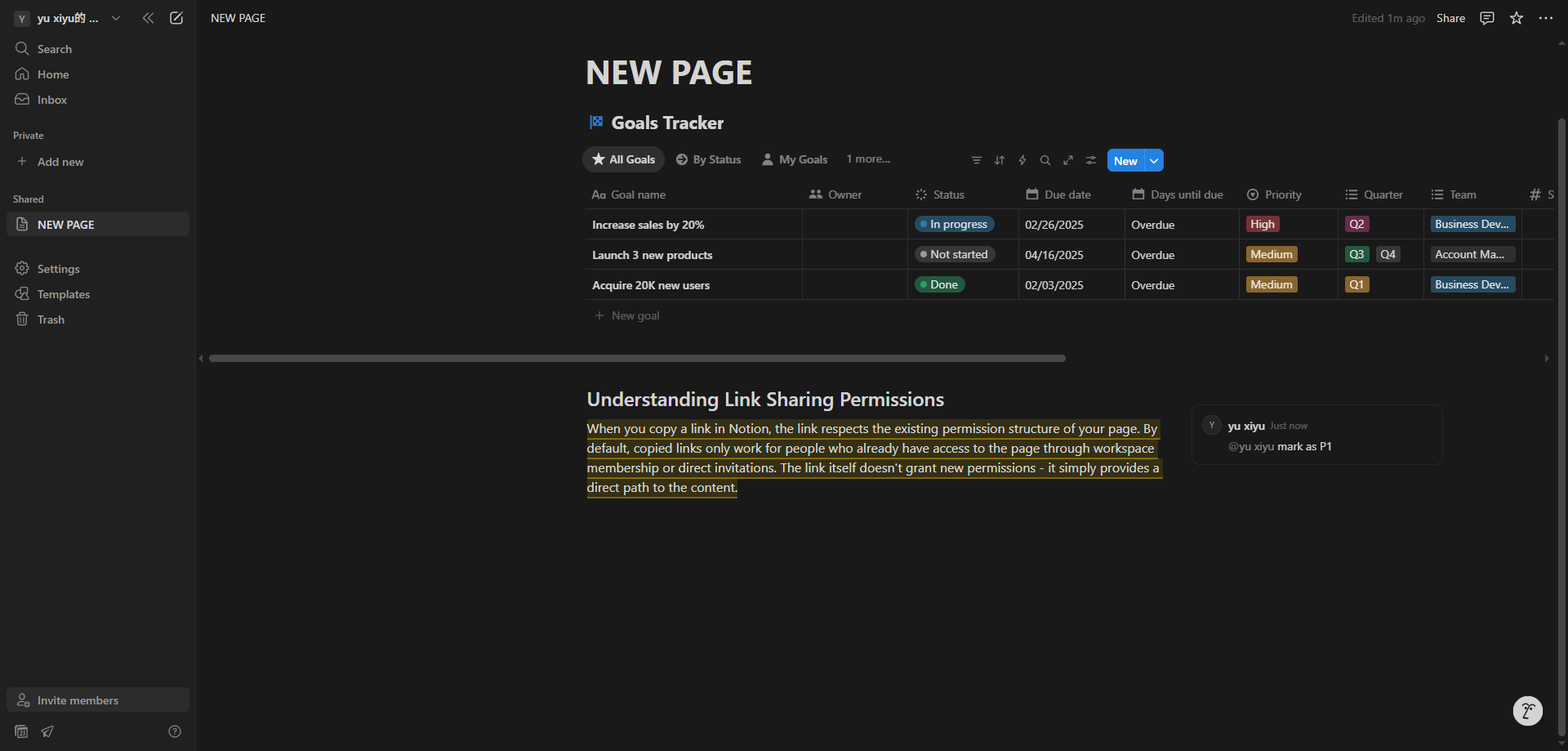Select NEW PAGE in the Shared section
Screen dimensions: 1568x751
pos(98,224)
